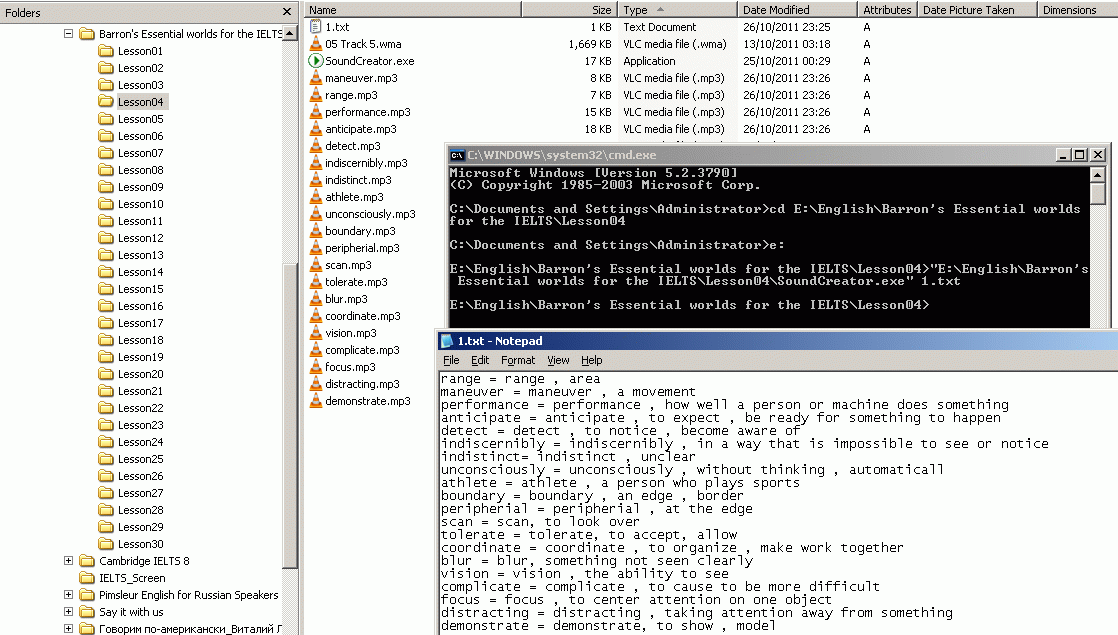Click the VLC icon of focus.mp3

[315, 368]
